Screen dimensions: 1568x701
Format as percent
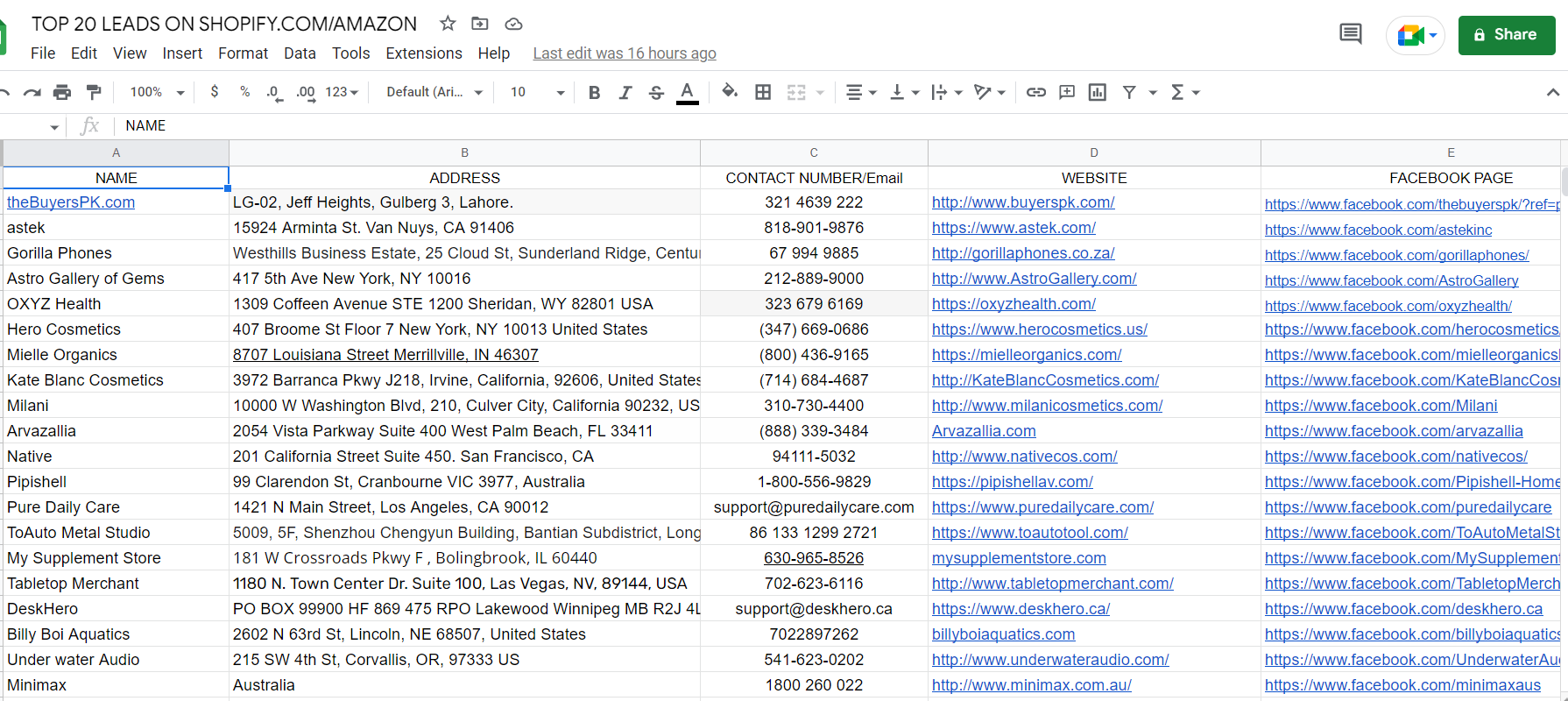pyautogui.click(x=244, y=92)
